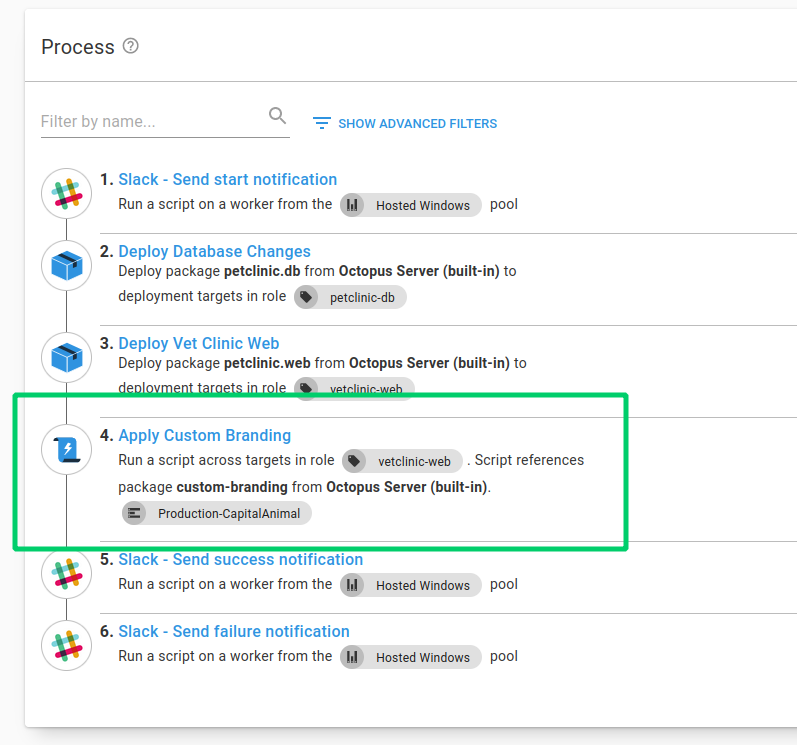The image size is (797, 745).
Task: Click the advanced filters funnel icon
Action: (x=322, y=123)
